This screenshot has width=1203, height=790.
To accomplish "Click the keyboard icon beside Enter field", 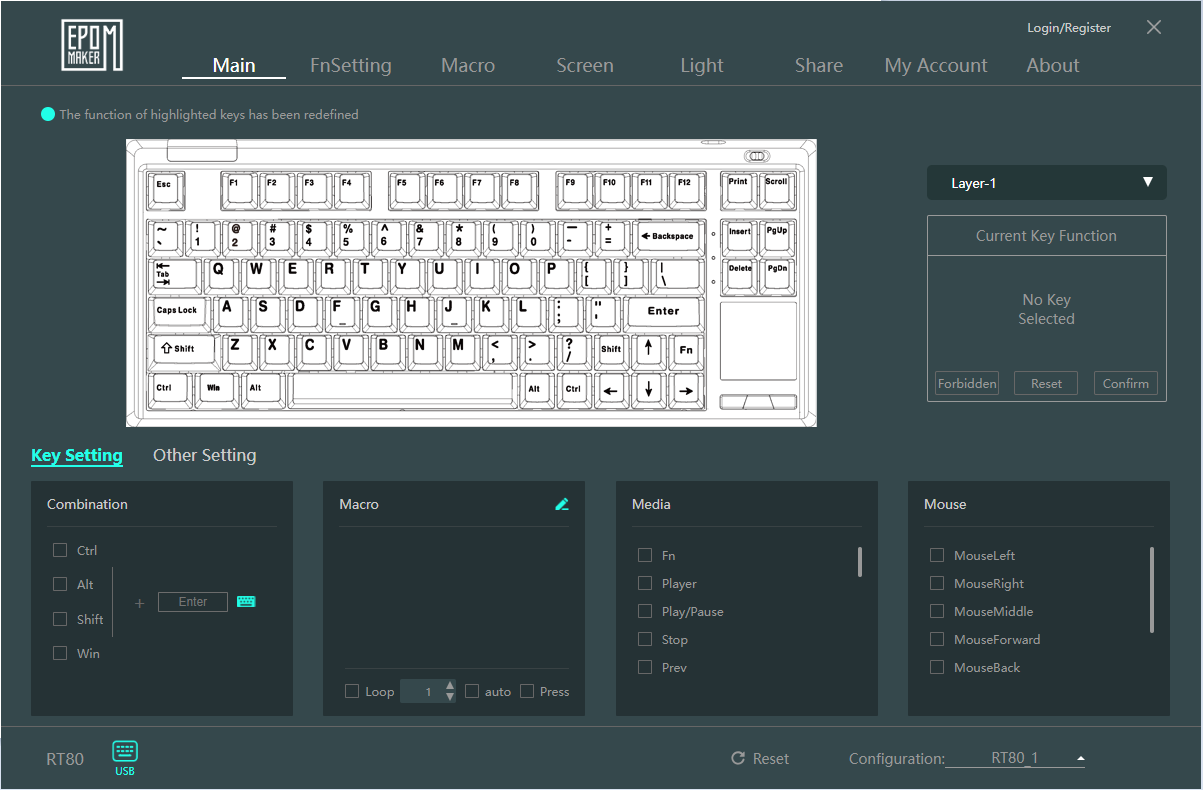I will pos(246,602).
